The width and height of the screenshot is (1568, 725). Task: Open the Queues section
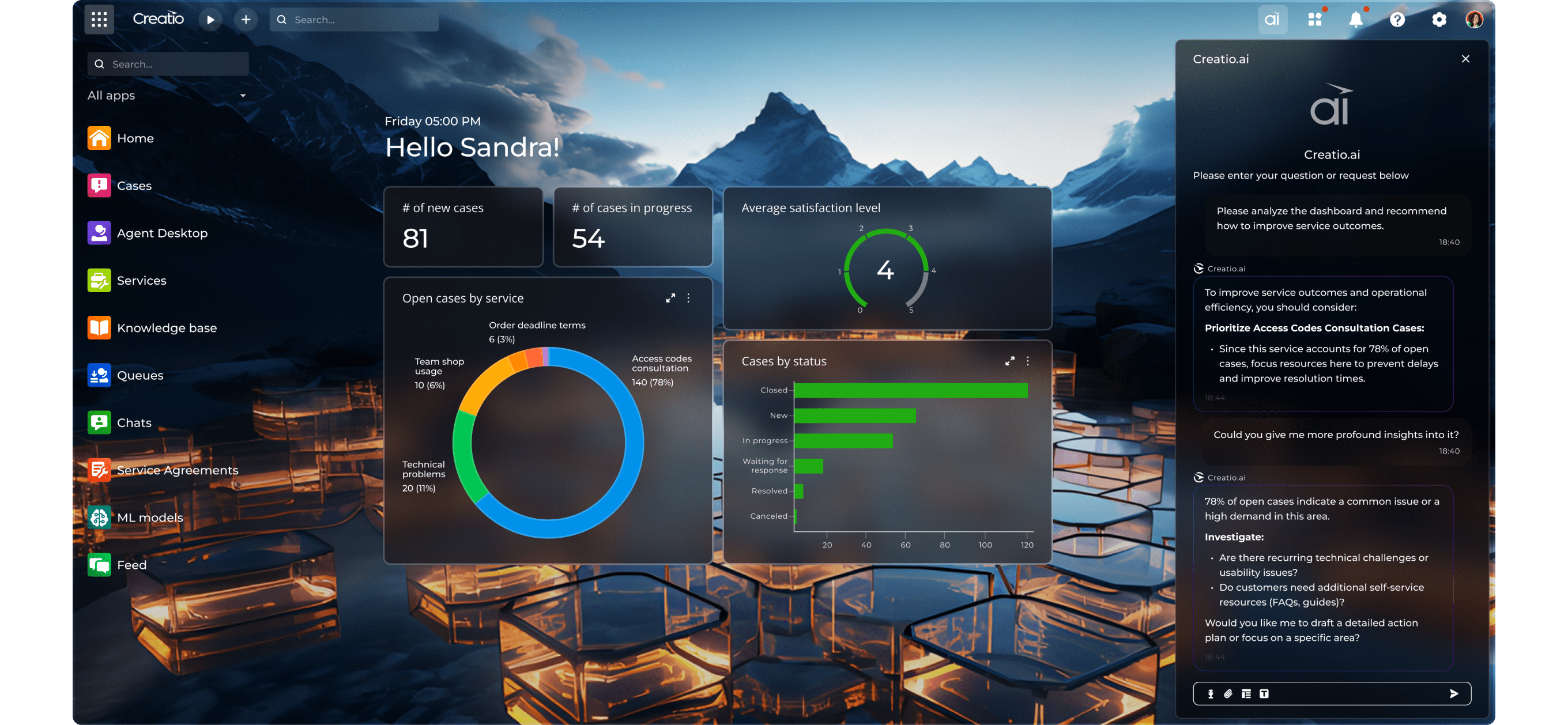(99, 375)
